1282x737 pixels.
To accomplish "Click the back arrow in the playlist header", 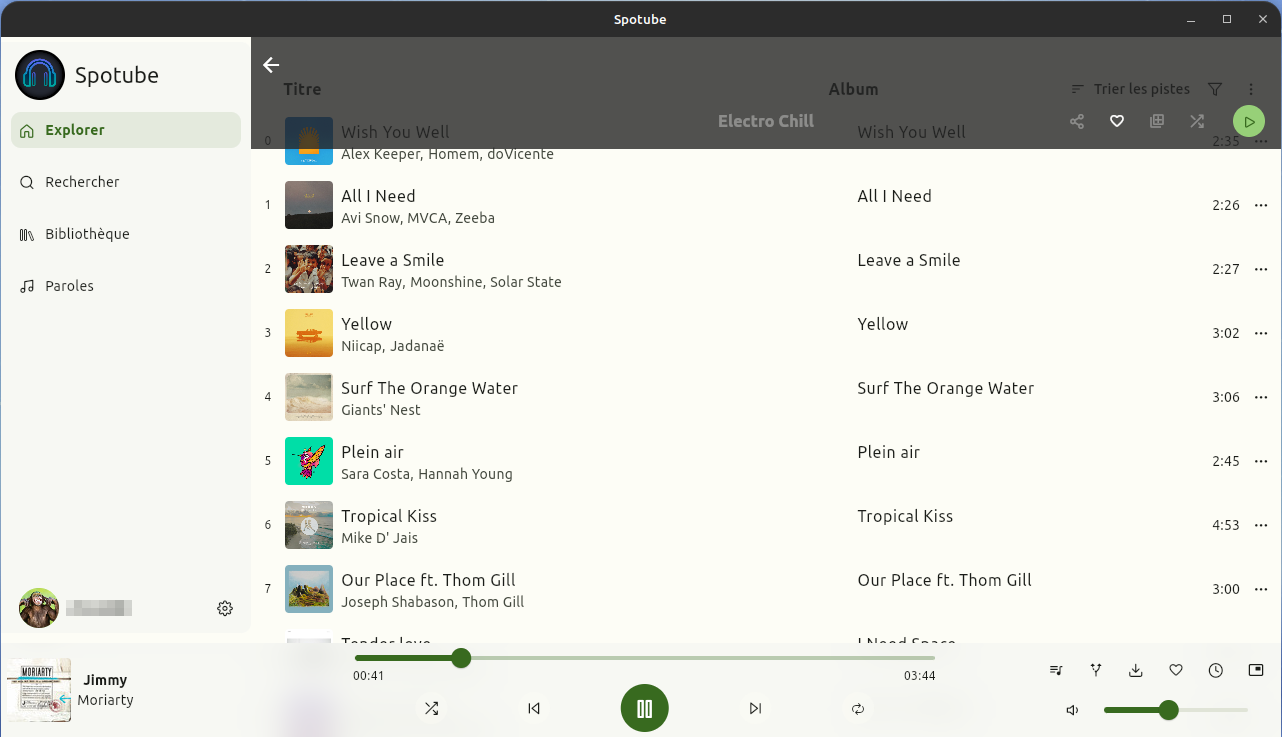I will [271, 65].
